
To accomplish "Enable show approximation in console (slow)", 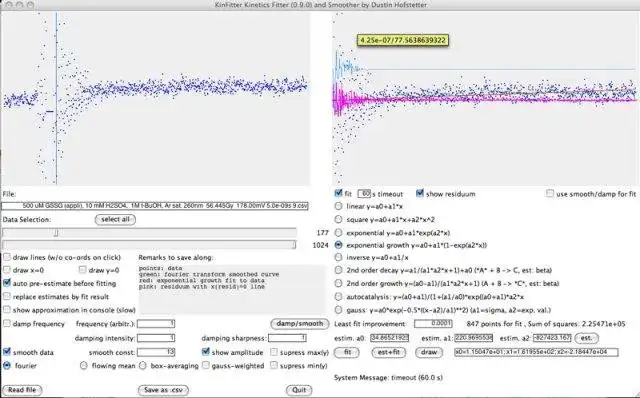I will click(7, 310).
